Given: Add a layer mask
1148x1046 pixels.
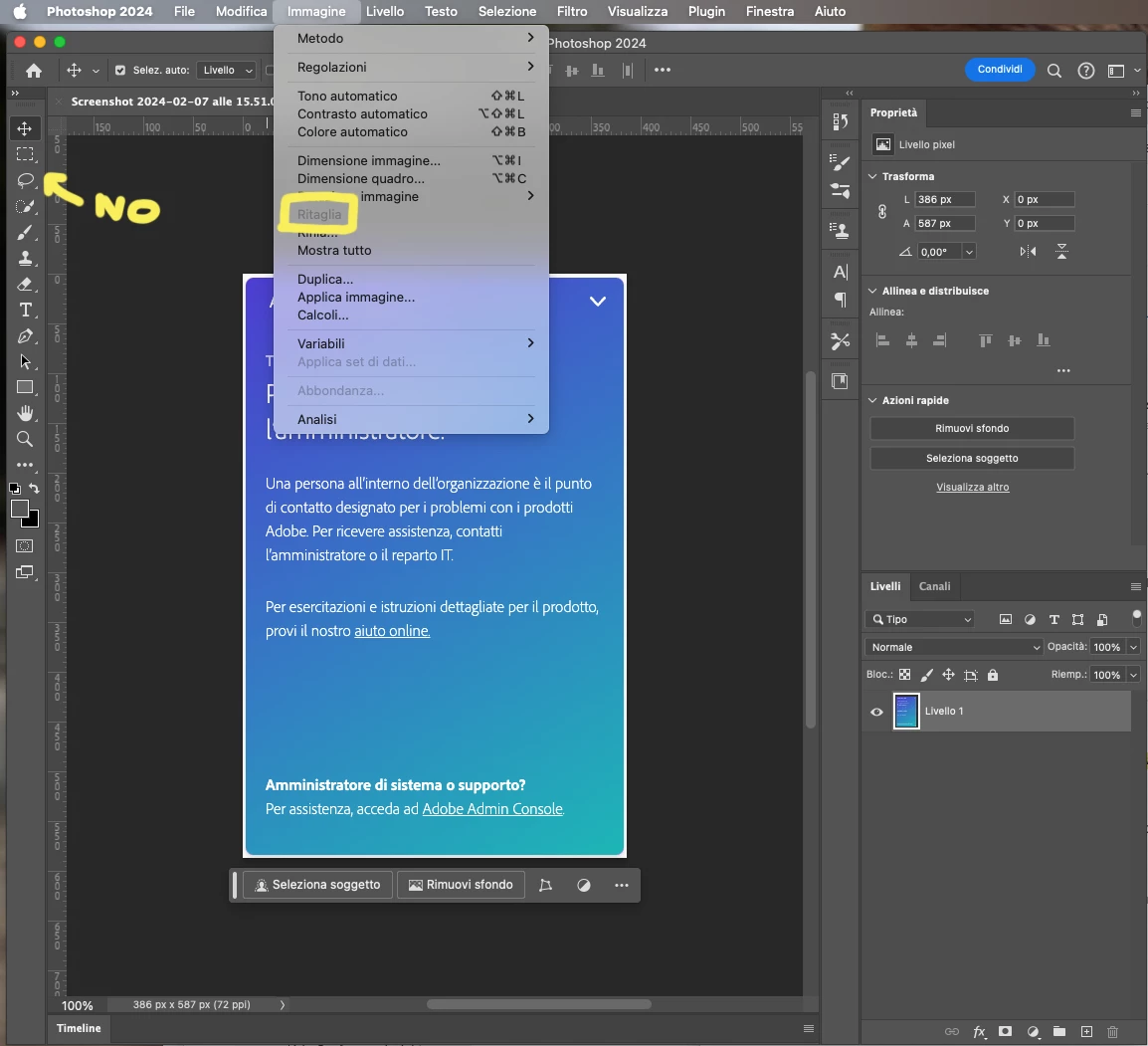Looking at the screenshot, I should click(x=1005, y=1031).
